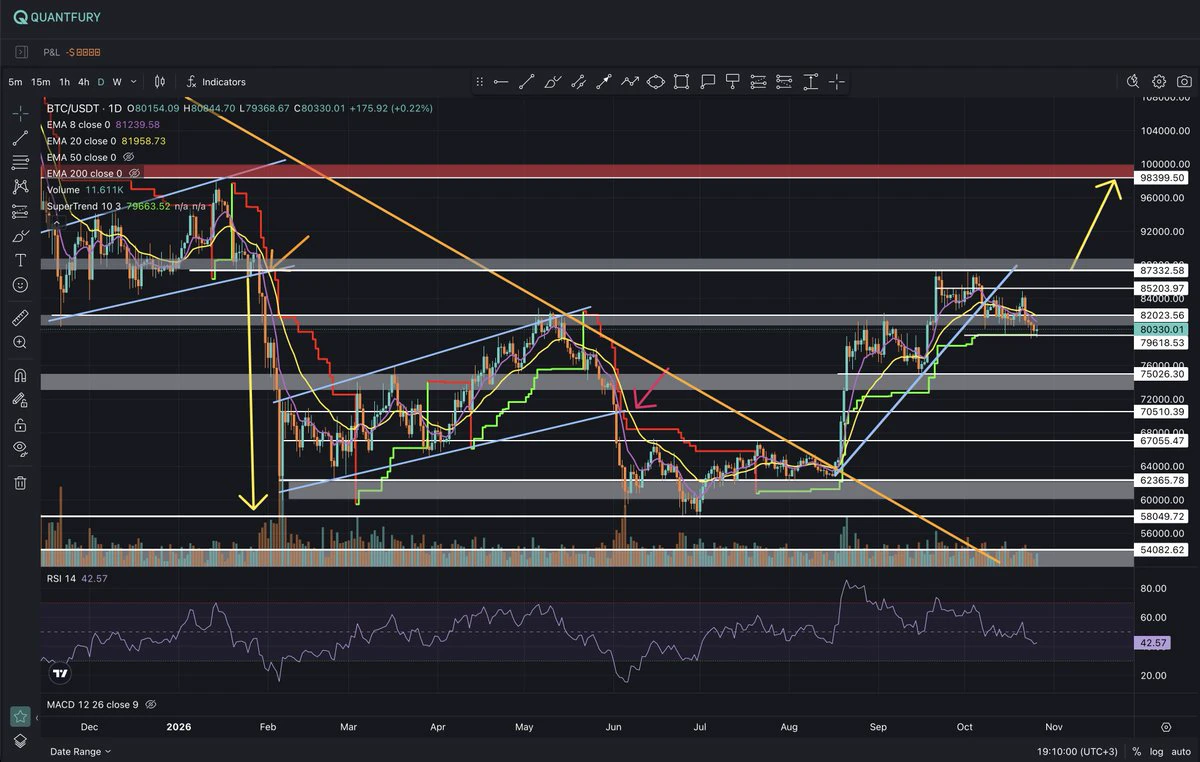Select the W weekly timeframe
The image size is (1200, 762).
(117, 82)
